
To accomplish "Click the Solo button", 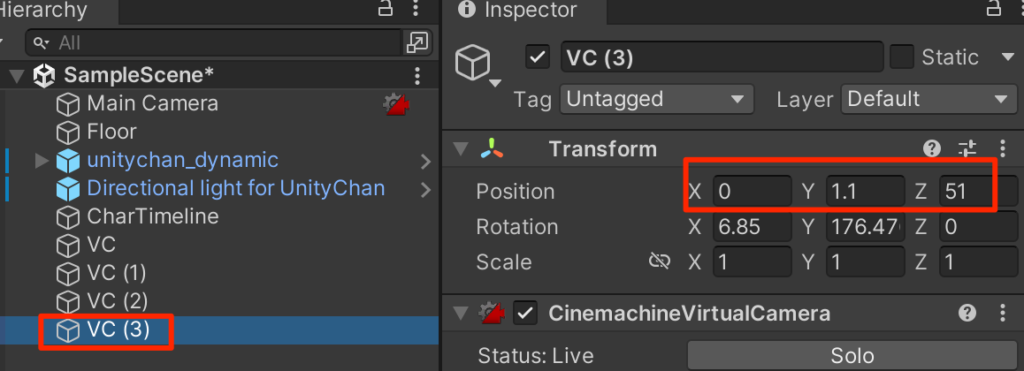I will pyautogui.click(x=852, y=355).
